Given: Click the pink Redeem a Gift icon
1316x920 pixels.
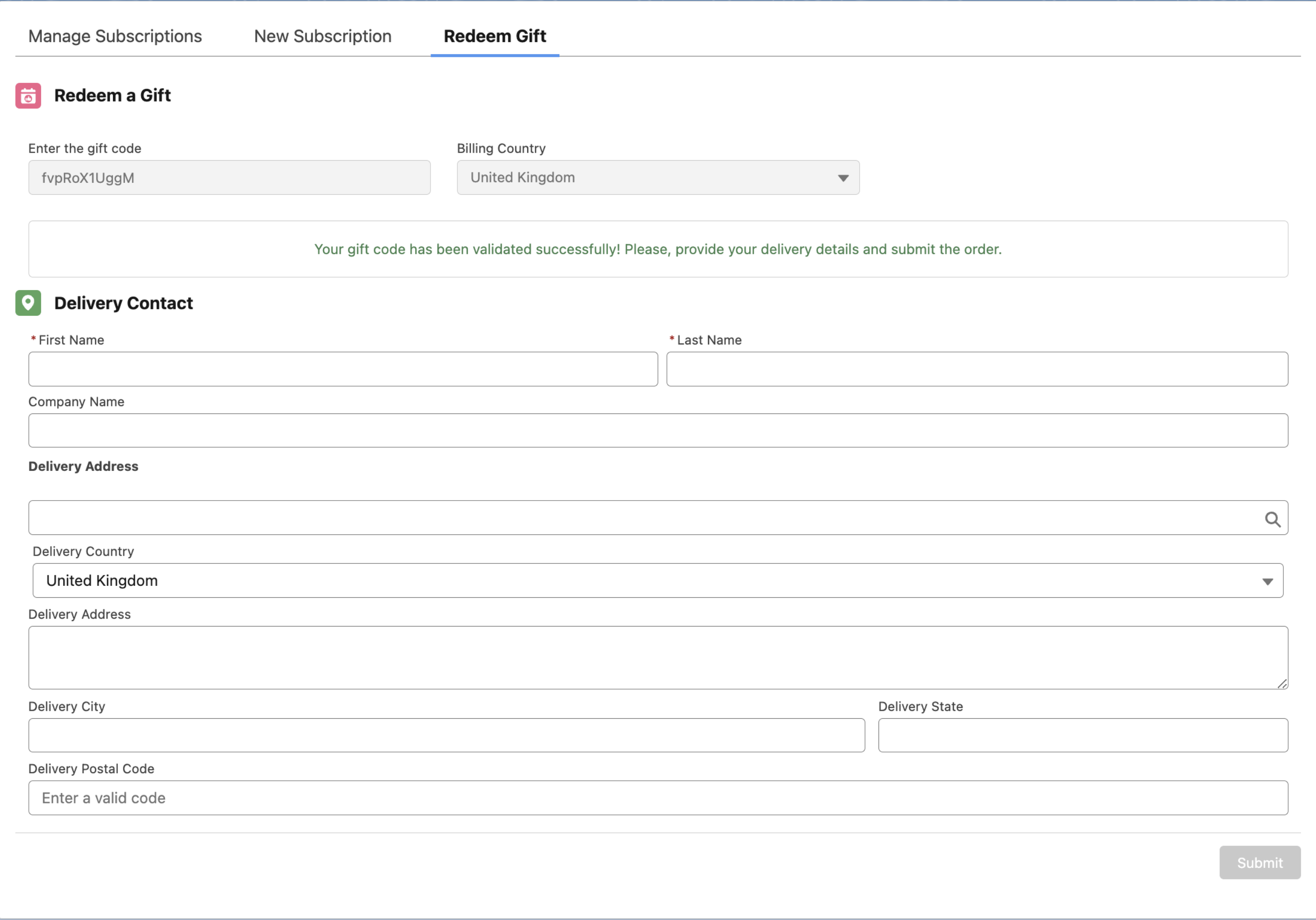Looking at the screenshot, I should (28, 95).
